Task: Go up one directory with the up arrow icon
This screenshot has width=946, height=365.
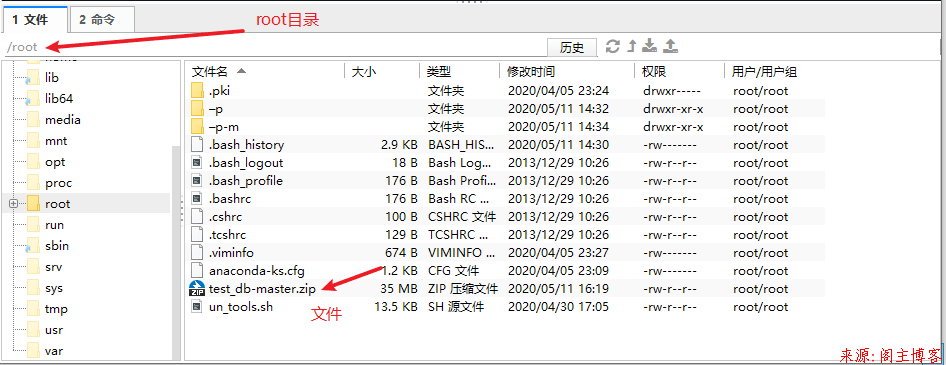Action: click(632, 46)
